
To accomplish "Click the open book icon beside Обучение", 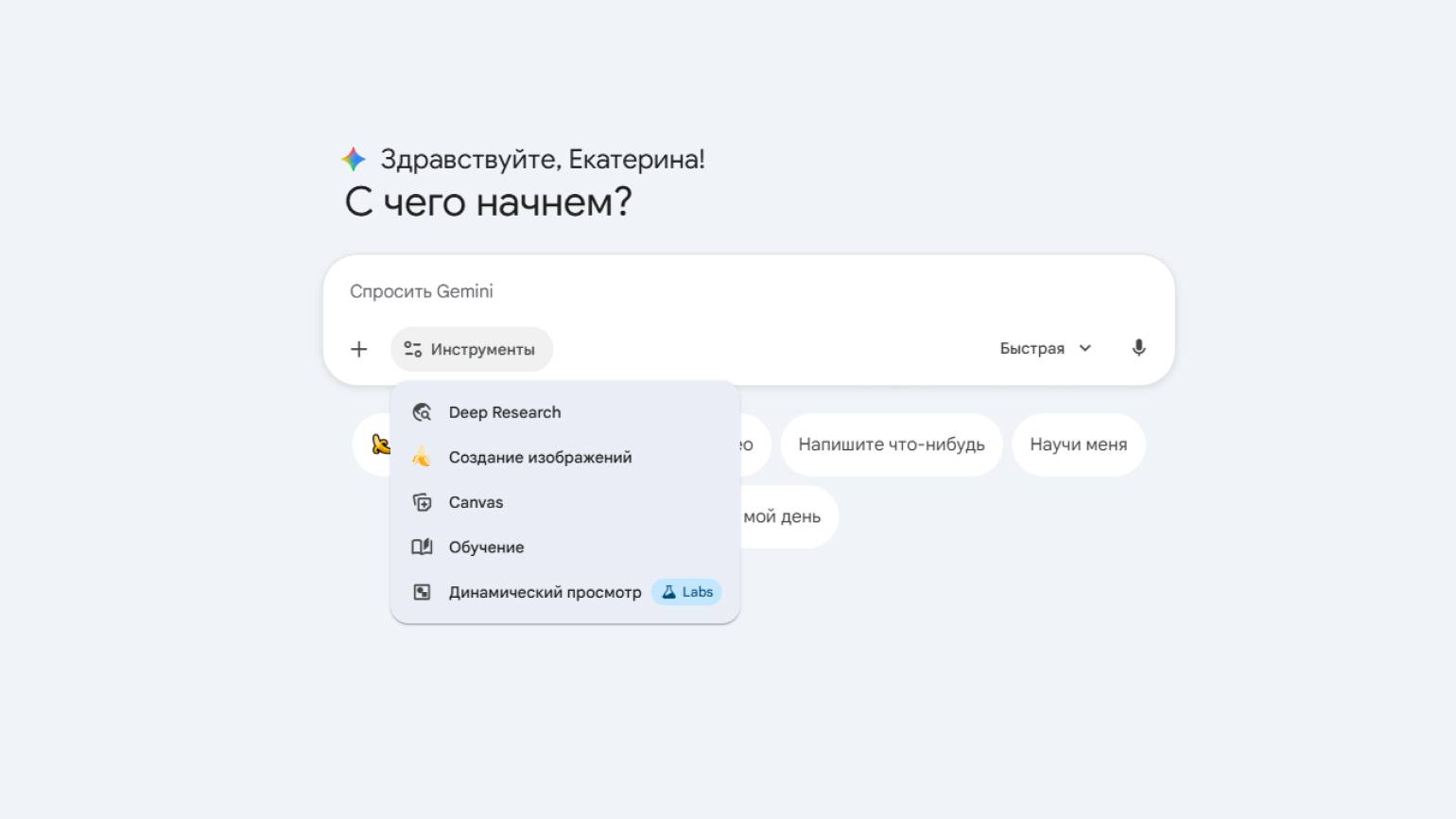I will pos(422,548).
